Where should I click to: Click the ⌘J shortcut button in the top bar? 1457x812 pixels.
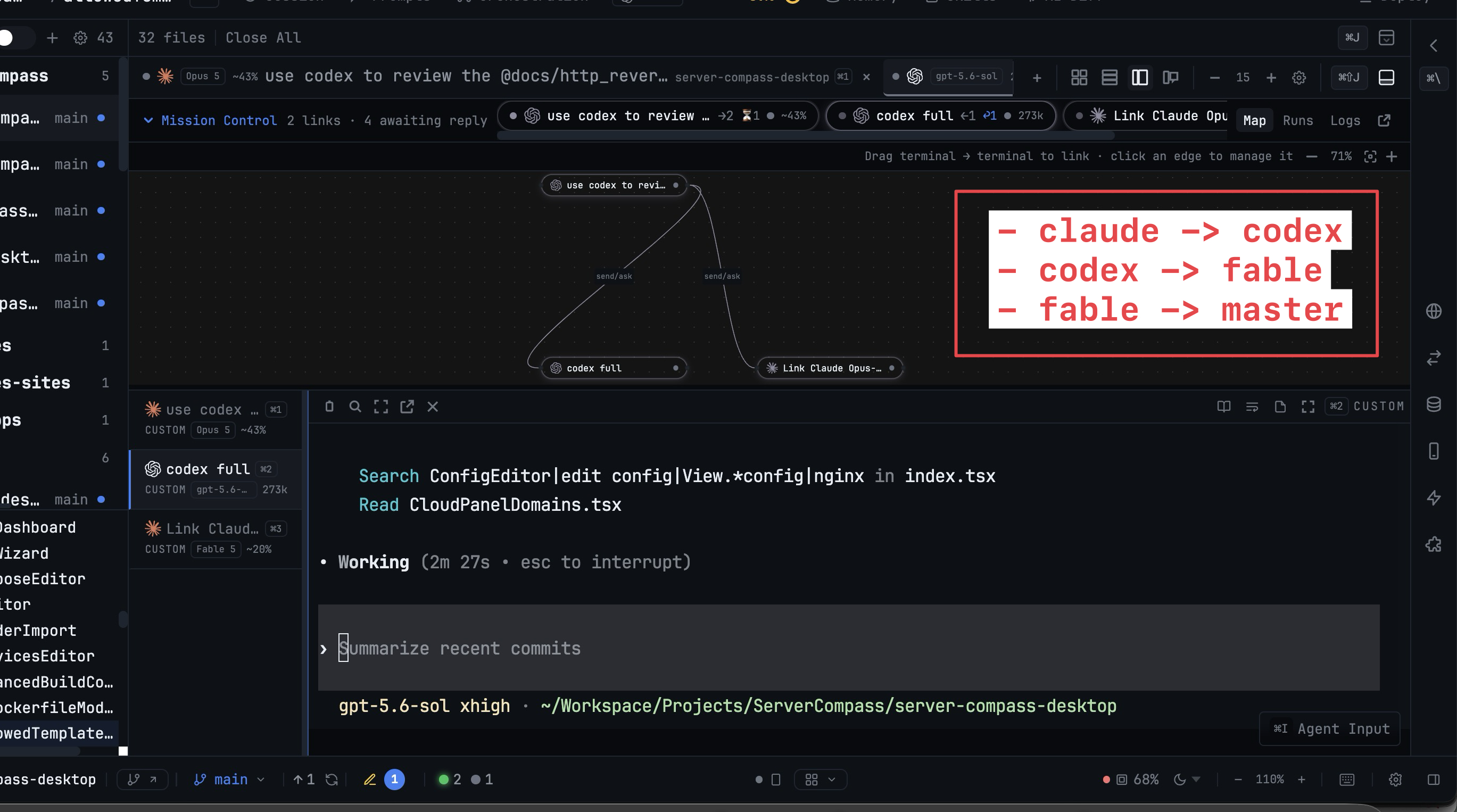coord(1352,38)
